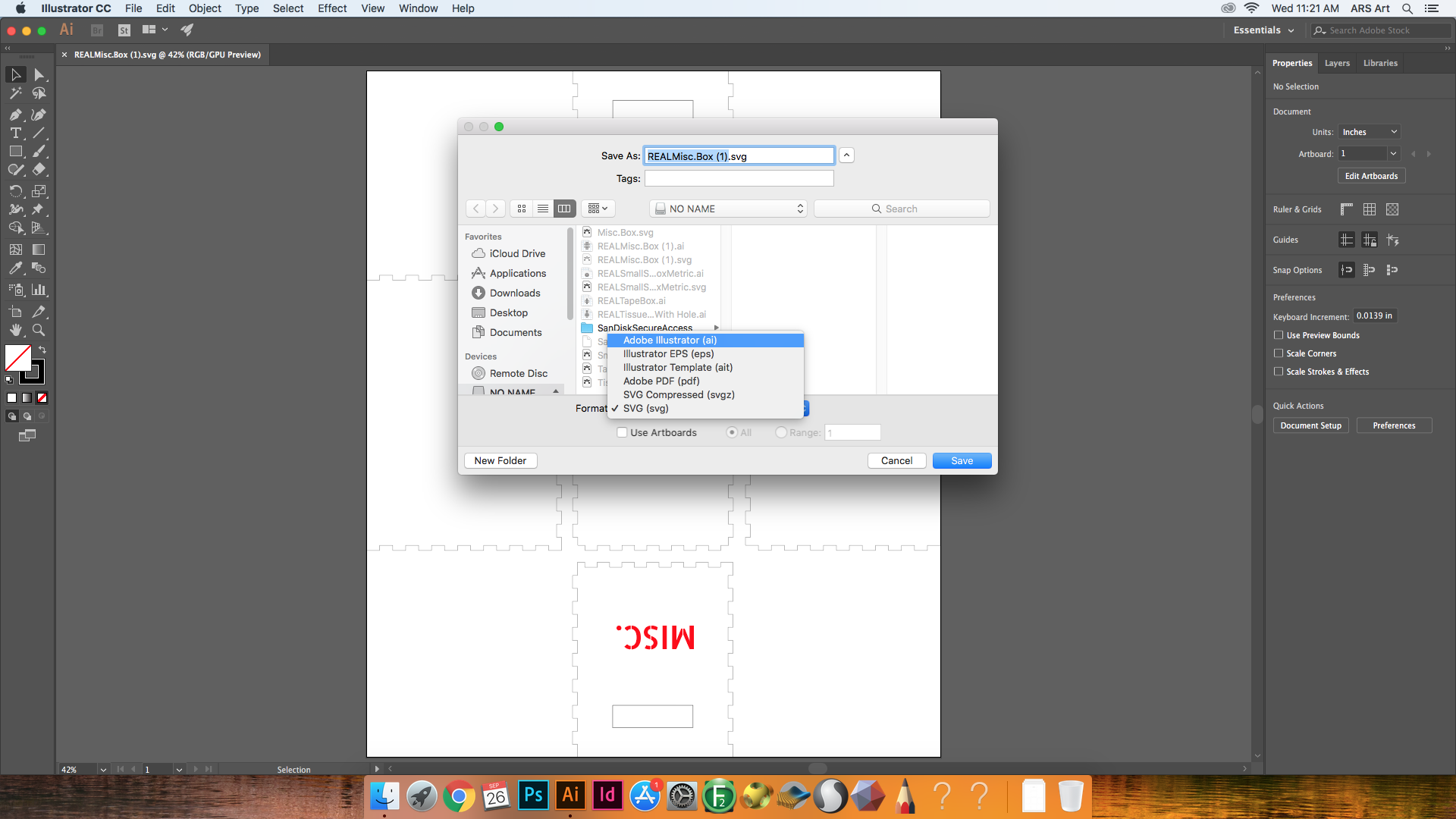Select SVG (svg) format option
The height and width of the screenshot is (819, 1456).
point(646,408)
